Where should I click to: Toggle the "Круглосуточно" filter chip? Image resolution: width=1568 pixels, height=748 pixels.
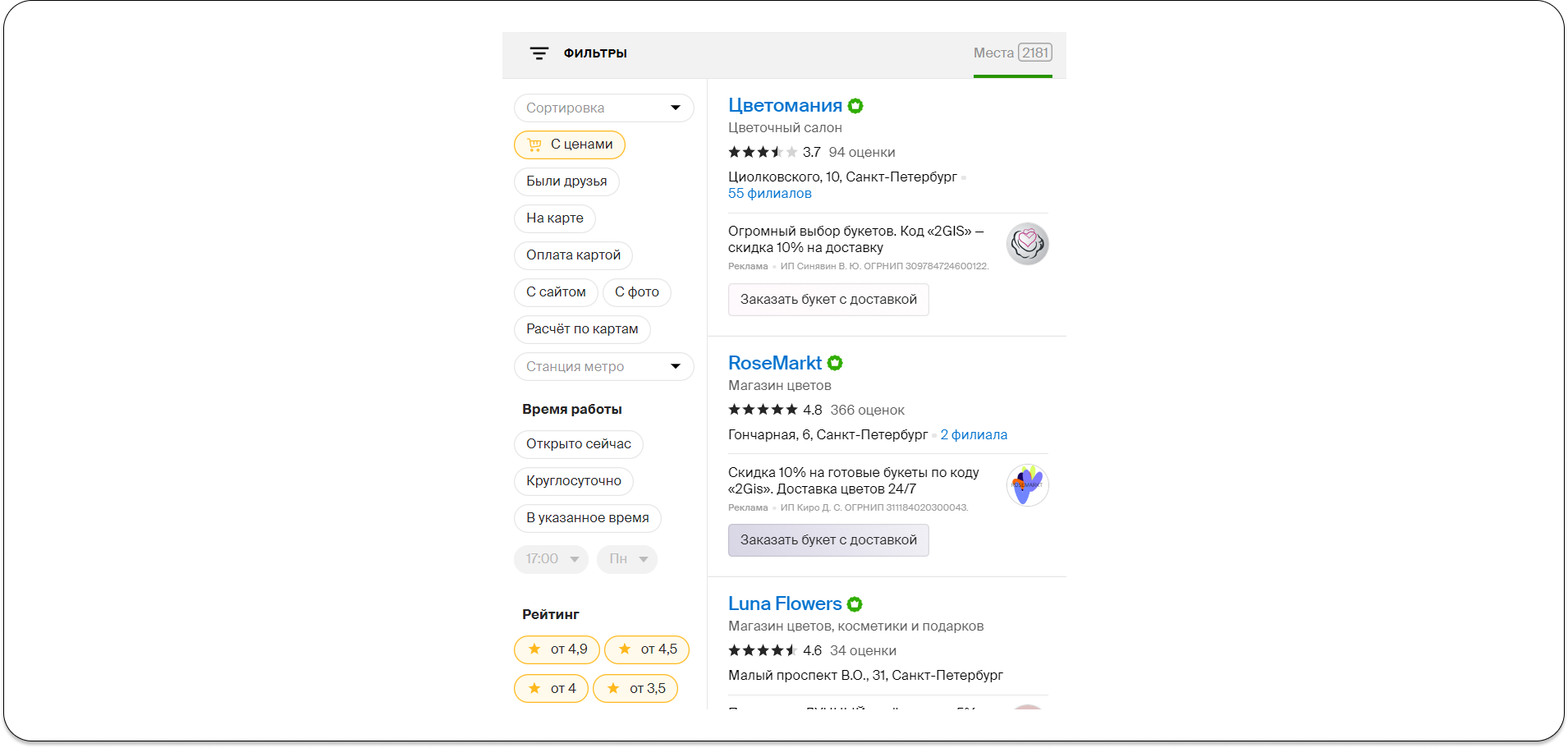point(573,481)
